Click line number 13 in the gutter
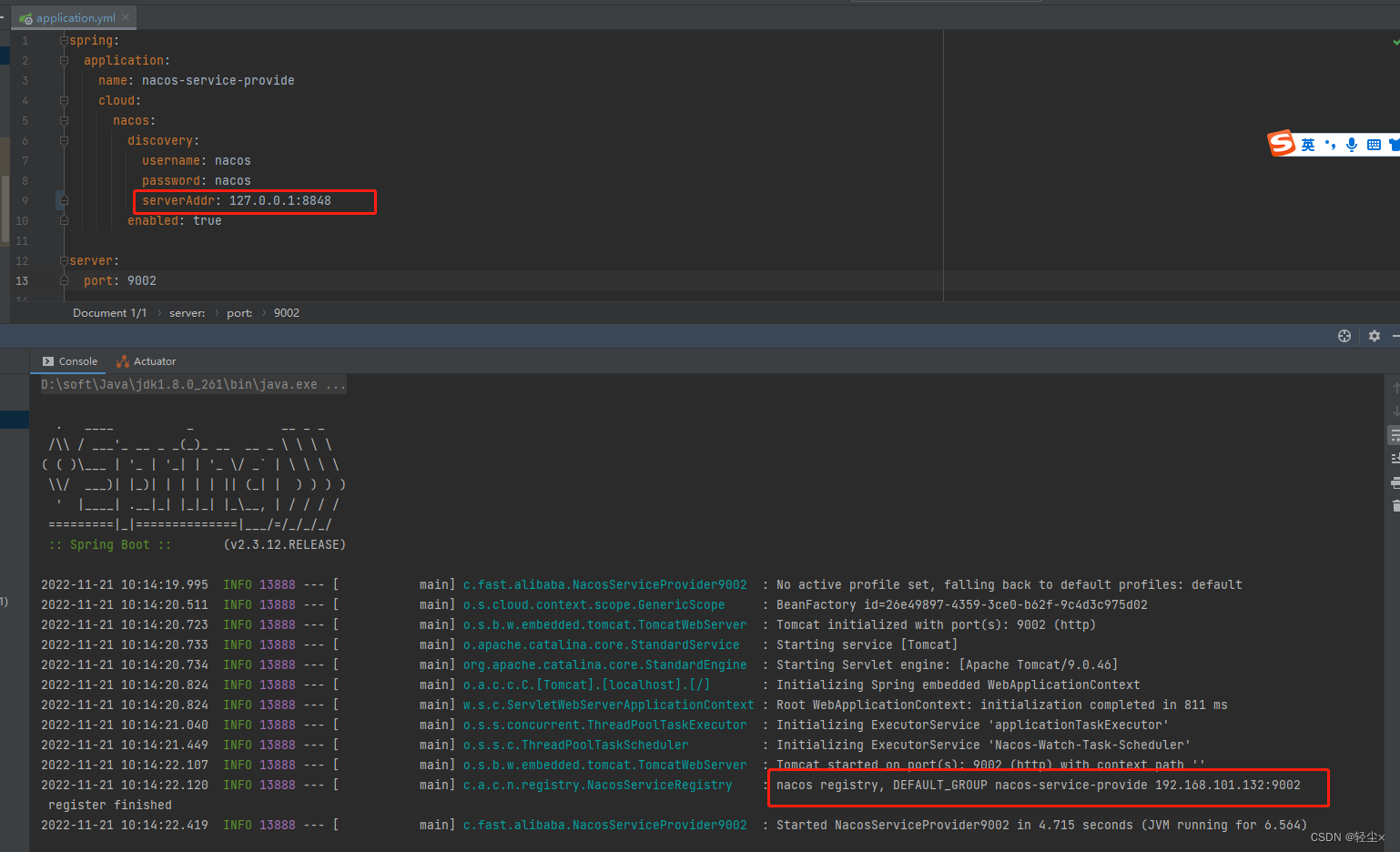The width and height of the screenshot is (1400, 852). click(x=22, y=281)
